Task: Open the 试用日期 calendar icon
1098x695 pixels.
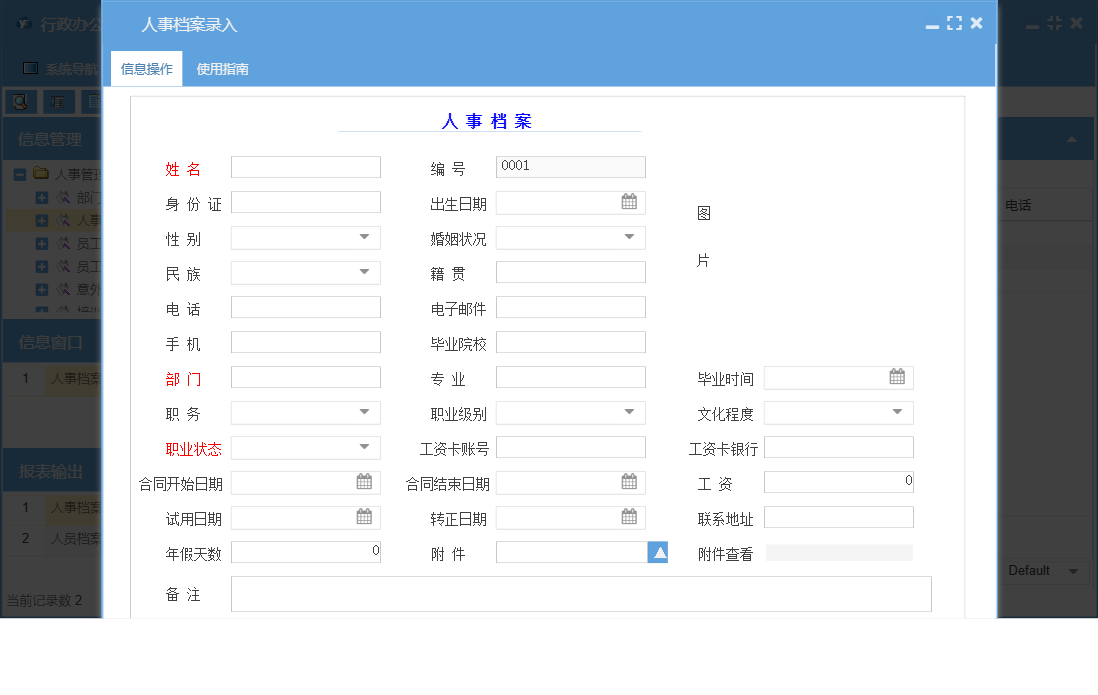Action: (364, 517)
